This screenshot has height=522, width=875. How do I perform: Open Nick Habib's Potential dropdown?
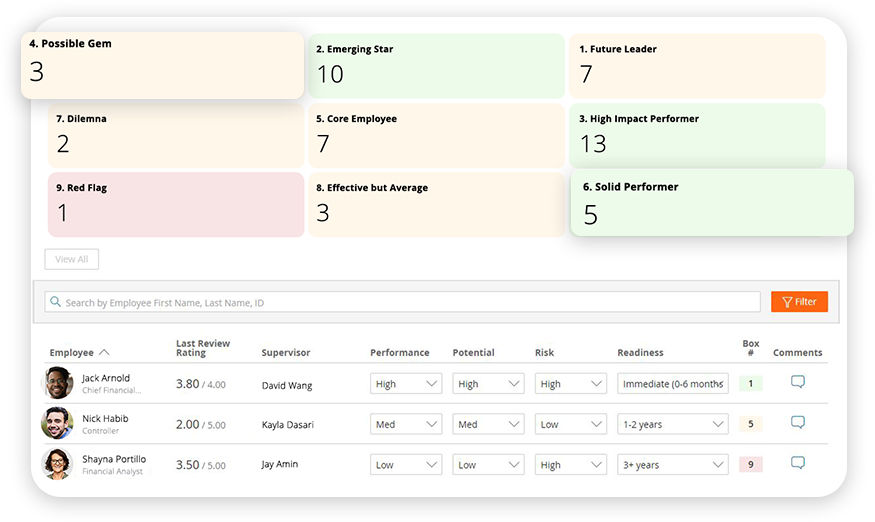click(x=488, y=424)
